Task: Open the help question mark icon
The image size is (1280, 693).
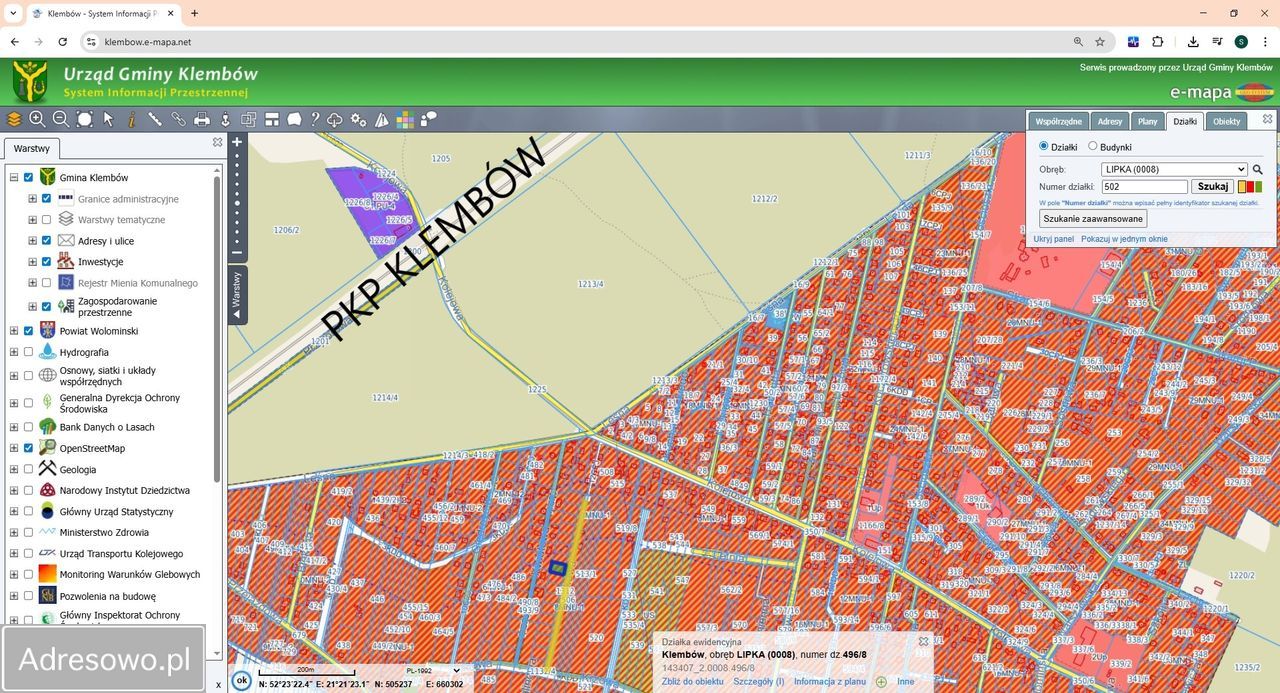Action: coord(315,119)
